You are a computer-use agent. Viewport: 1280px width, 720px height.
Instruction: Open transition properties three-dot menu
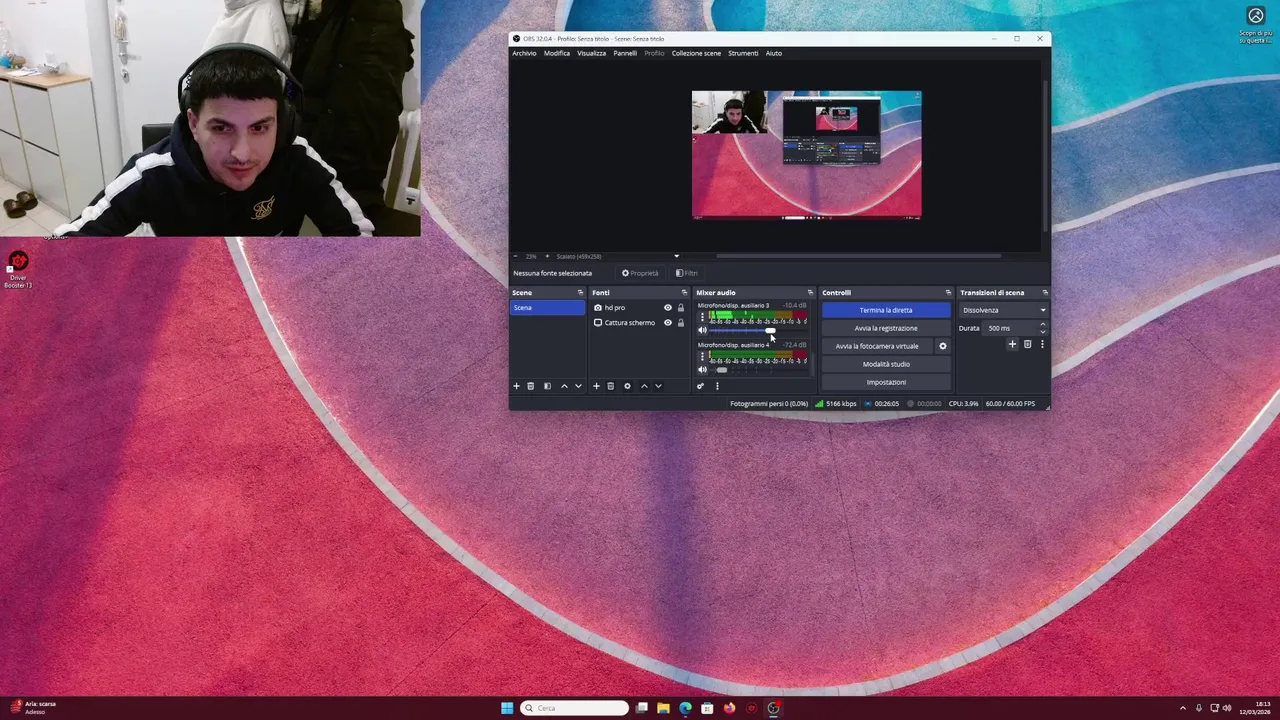click(1042, 344)
